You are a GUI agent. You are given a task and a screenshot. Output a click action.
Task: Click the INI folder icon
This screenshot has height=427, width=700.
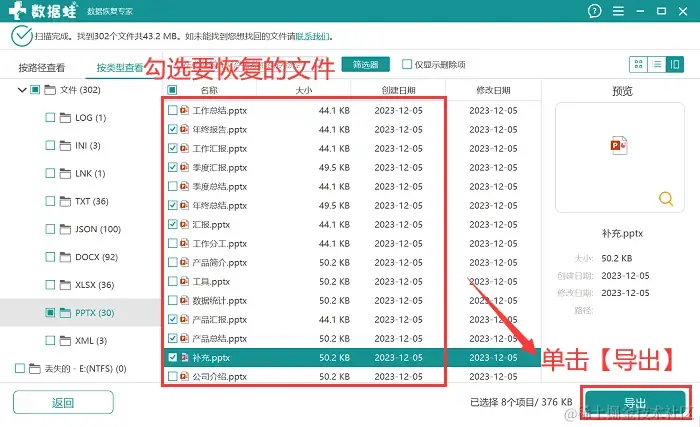pos(65,146)
